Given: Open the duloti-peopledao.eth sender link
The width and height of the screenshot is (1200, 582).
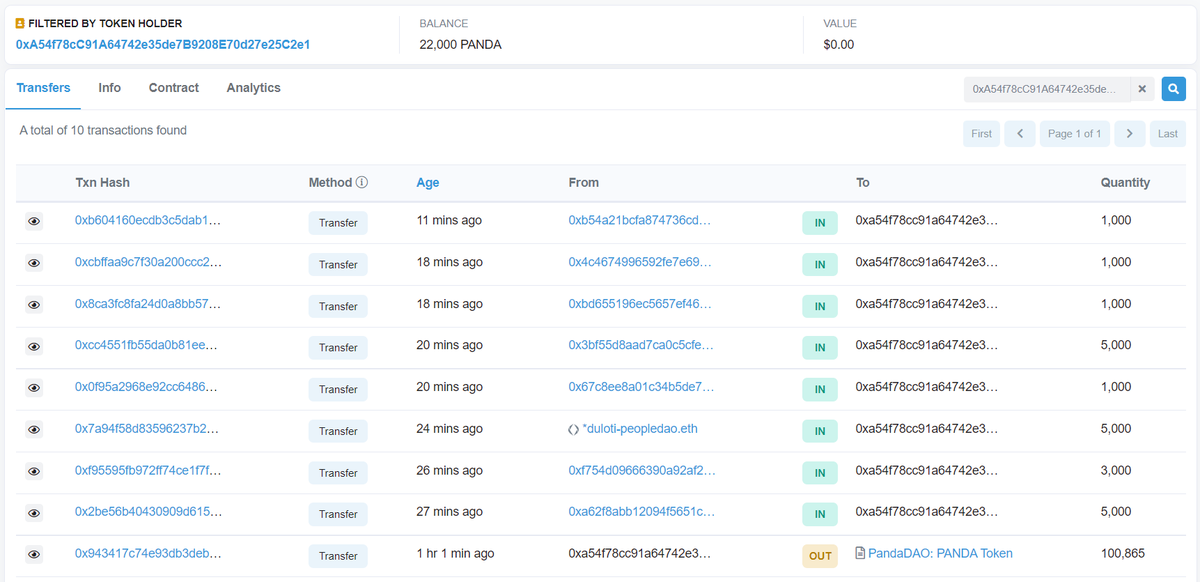Looking at the screenshot, I should [640, 429].
